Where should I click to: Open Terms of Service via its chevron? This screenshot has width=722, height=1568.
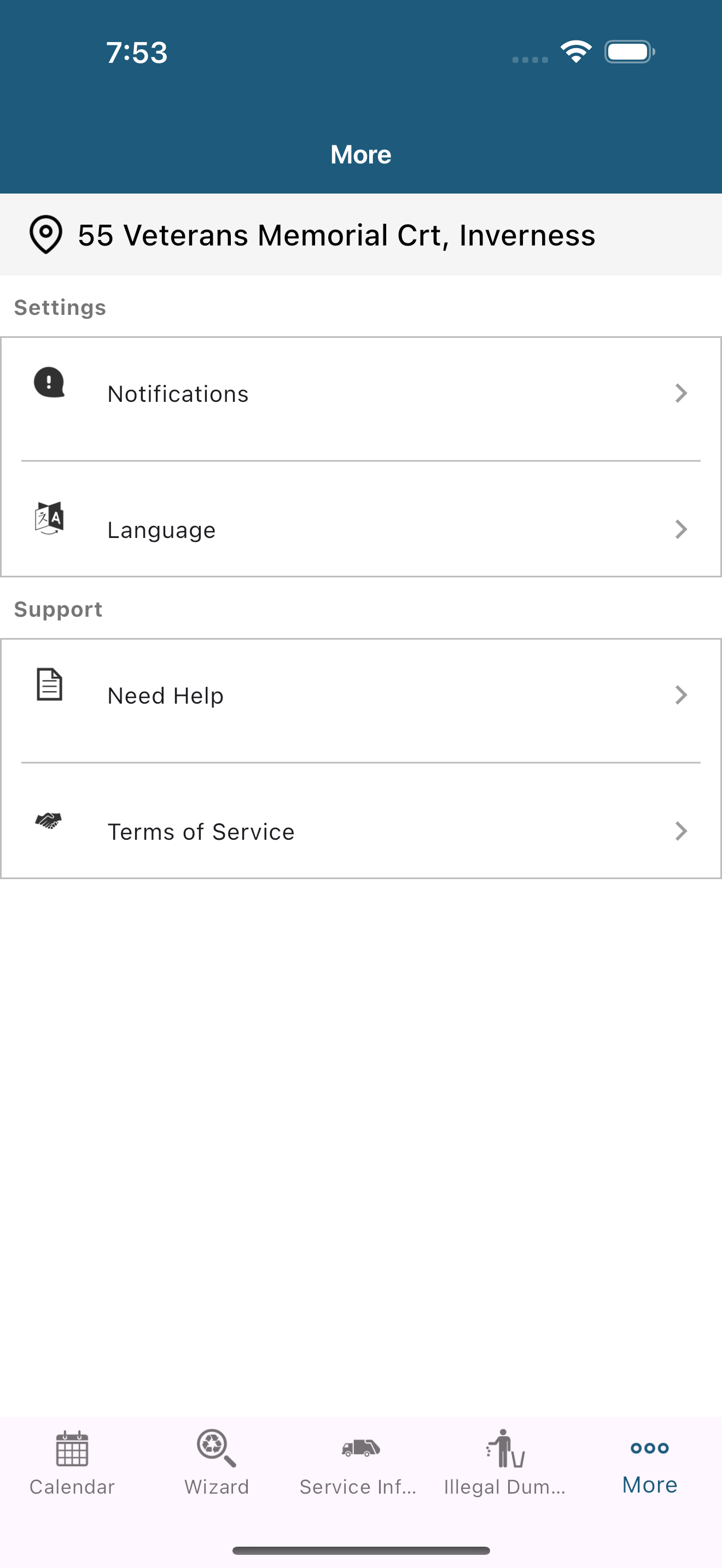(x=682, y=831)
